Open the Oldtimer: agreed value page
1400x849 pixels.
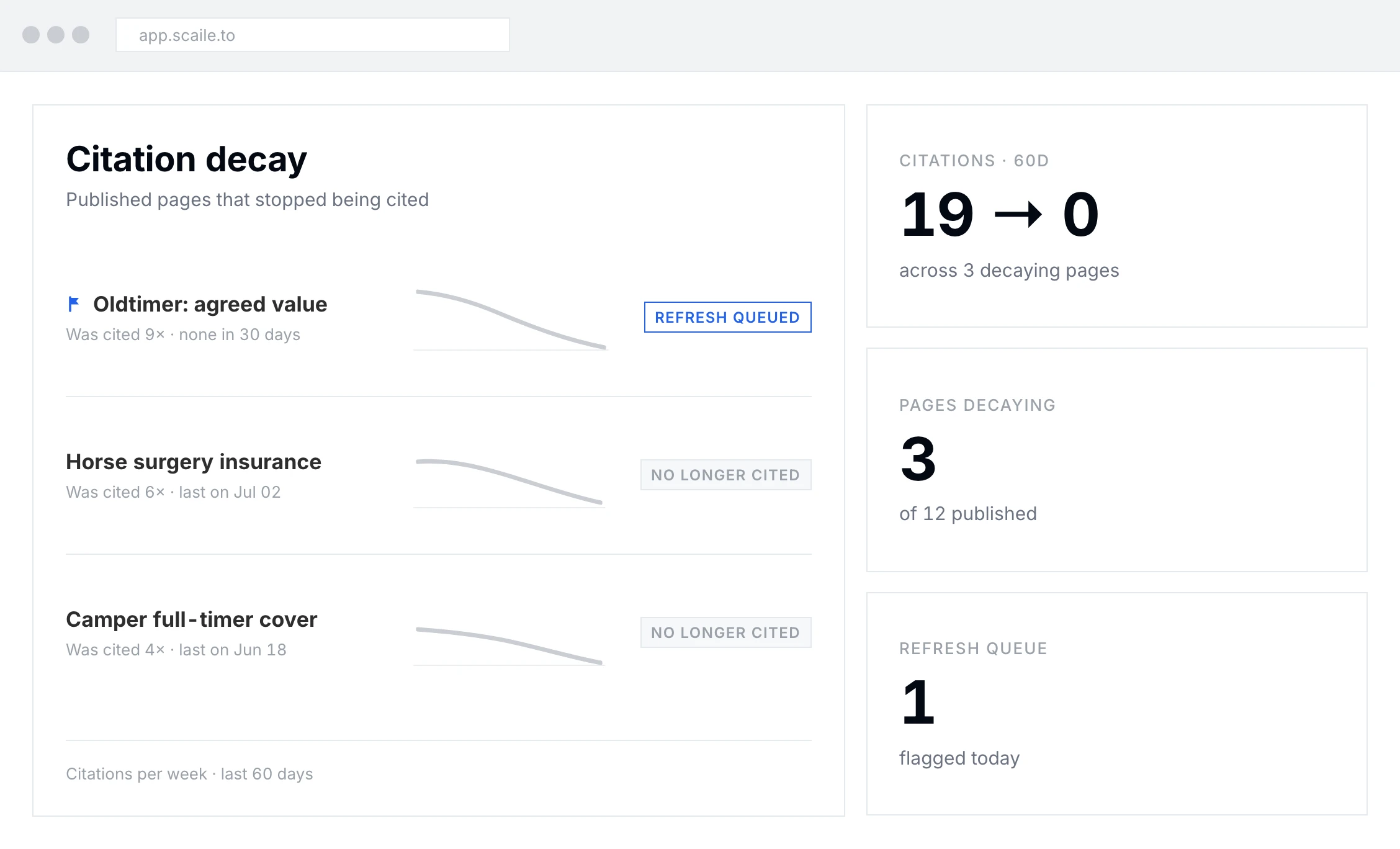click(210, 304)
